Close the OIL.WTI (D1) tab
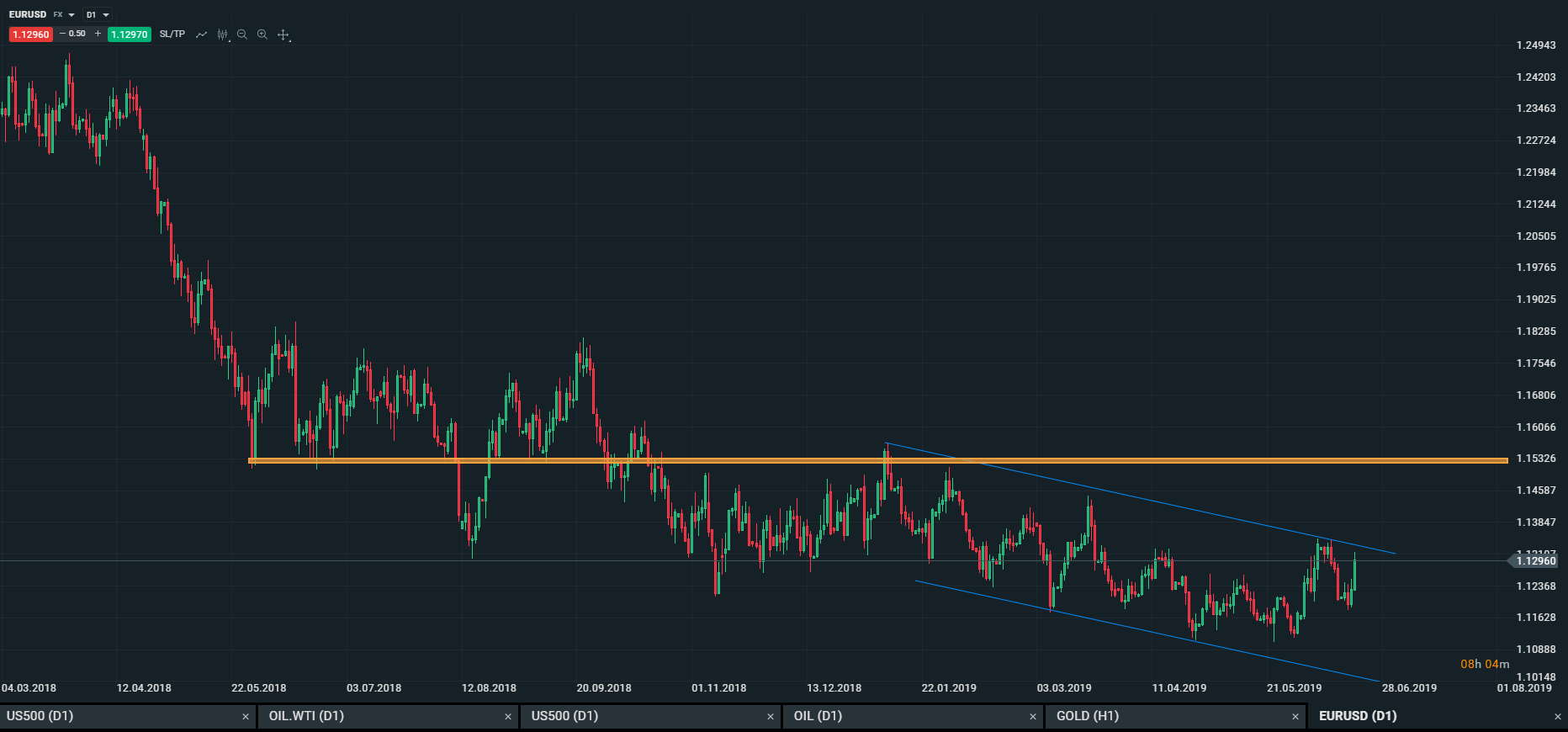Image resolution: width=1568 pixels, height=732 pixels. click(508, 717)
